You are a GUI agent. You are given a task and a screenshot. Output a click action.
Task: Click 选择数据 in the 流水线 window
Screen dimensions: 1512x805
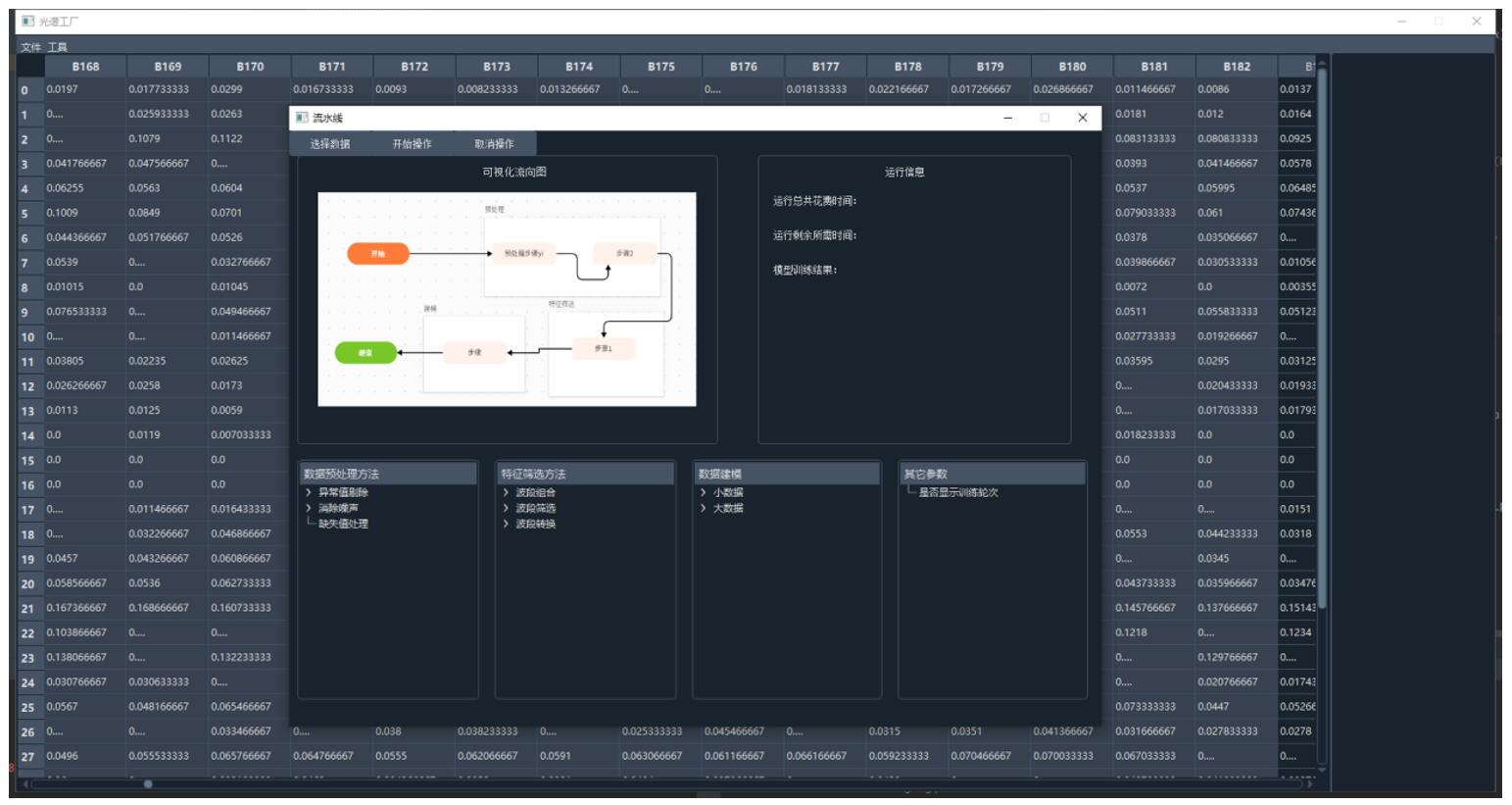click(x=330, y=144)
